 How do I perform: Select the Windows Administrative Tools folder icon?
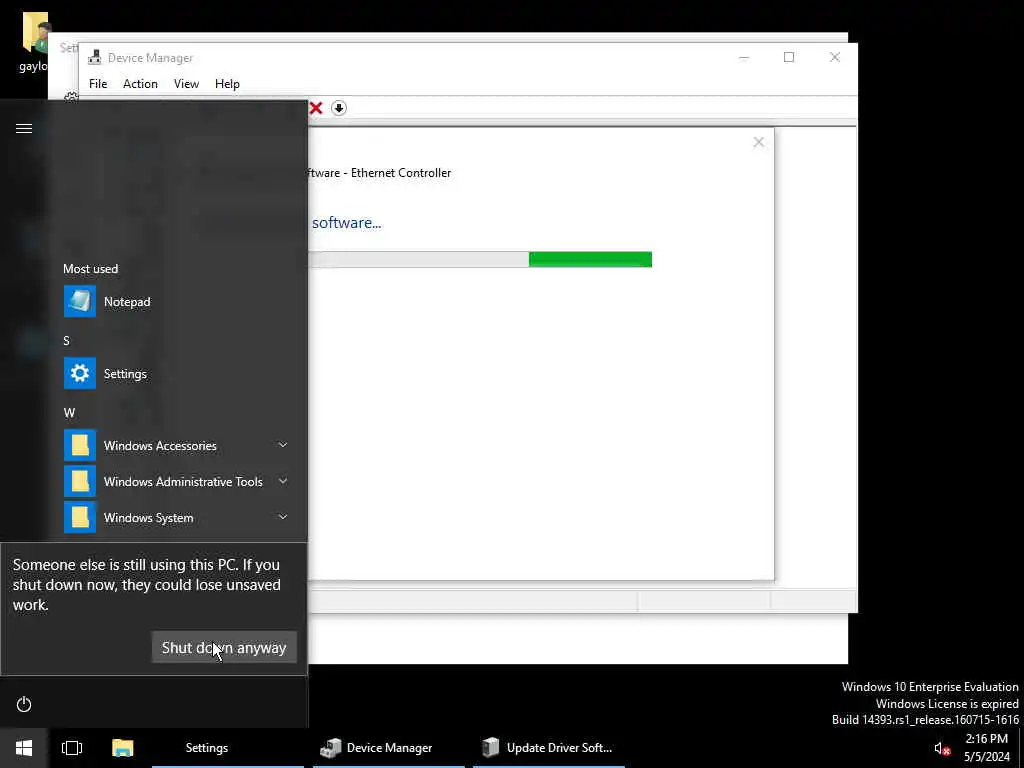coord(80,481)
